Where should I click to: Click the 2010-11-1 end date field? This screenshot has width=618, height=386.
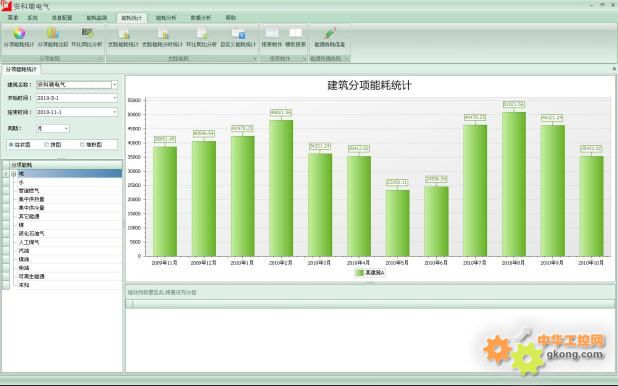coord(77,112)
